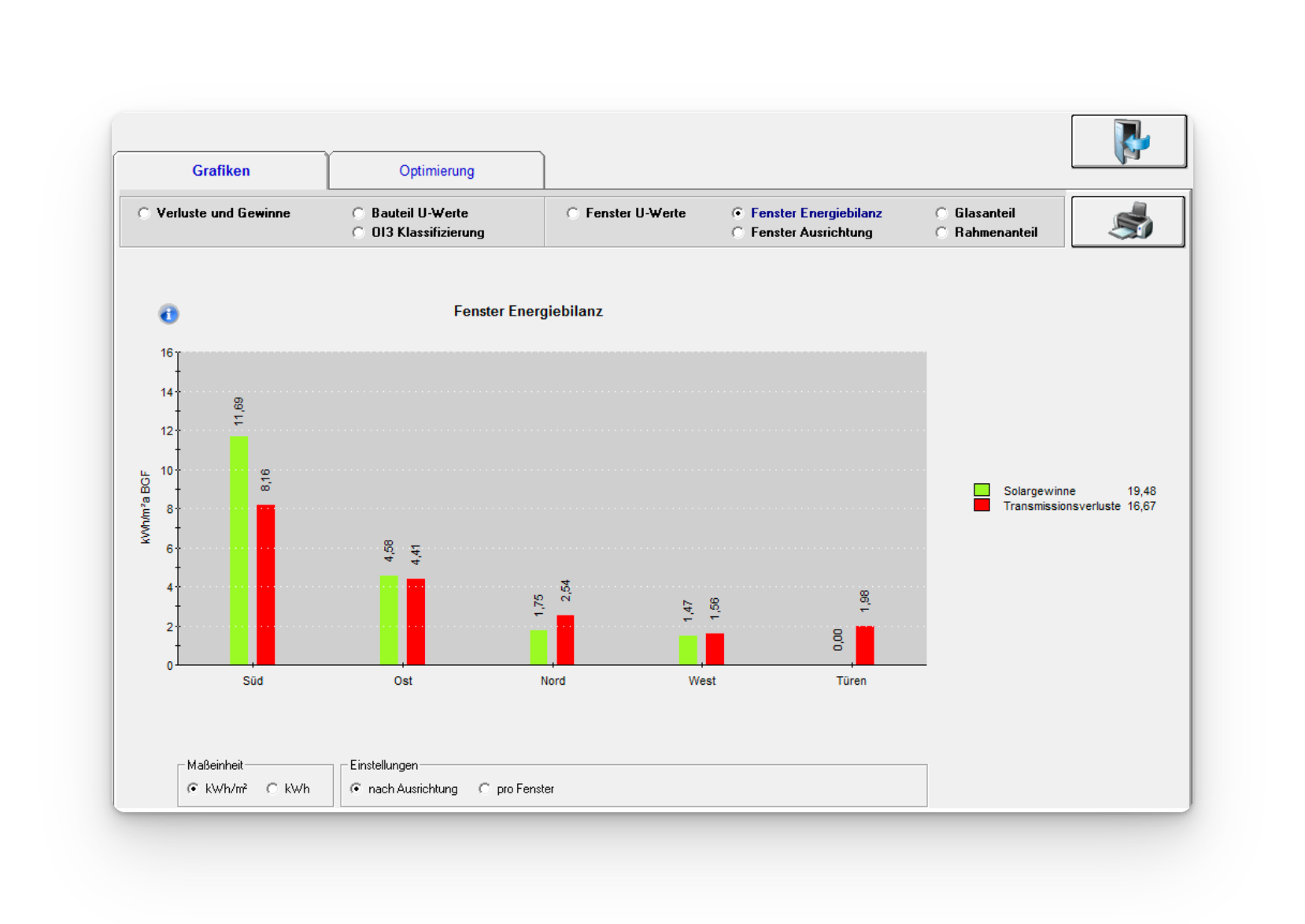Select nach Ausrichtung setting
The image size is (1305, 924).
[x=357, y=789]
